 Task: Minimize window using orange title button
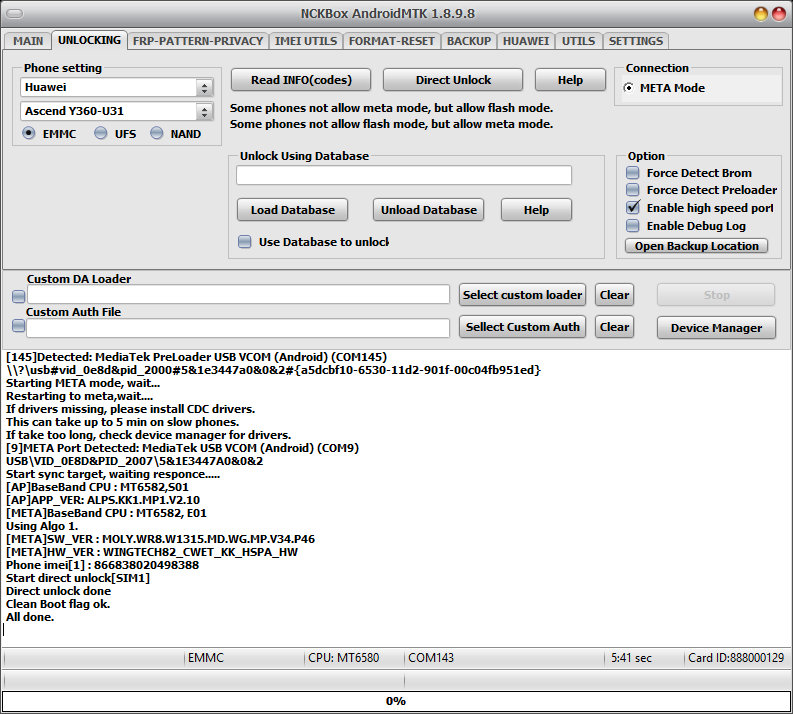(760, 14)
